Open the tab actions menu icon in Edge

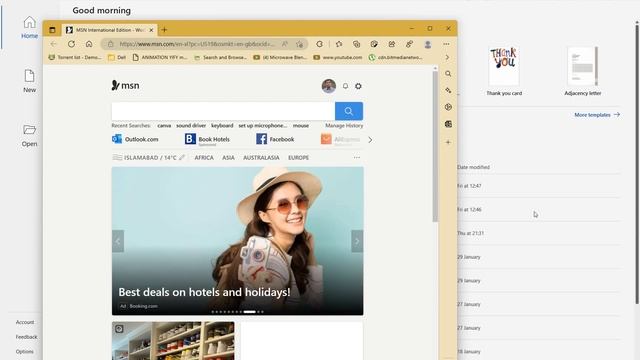tap(52, 30)
